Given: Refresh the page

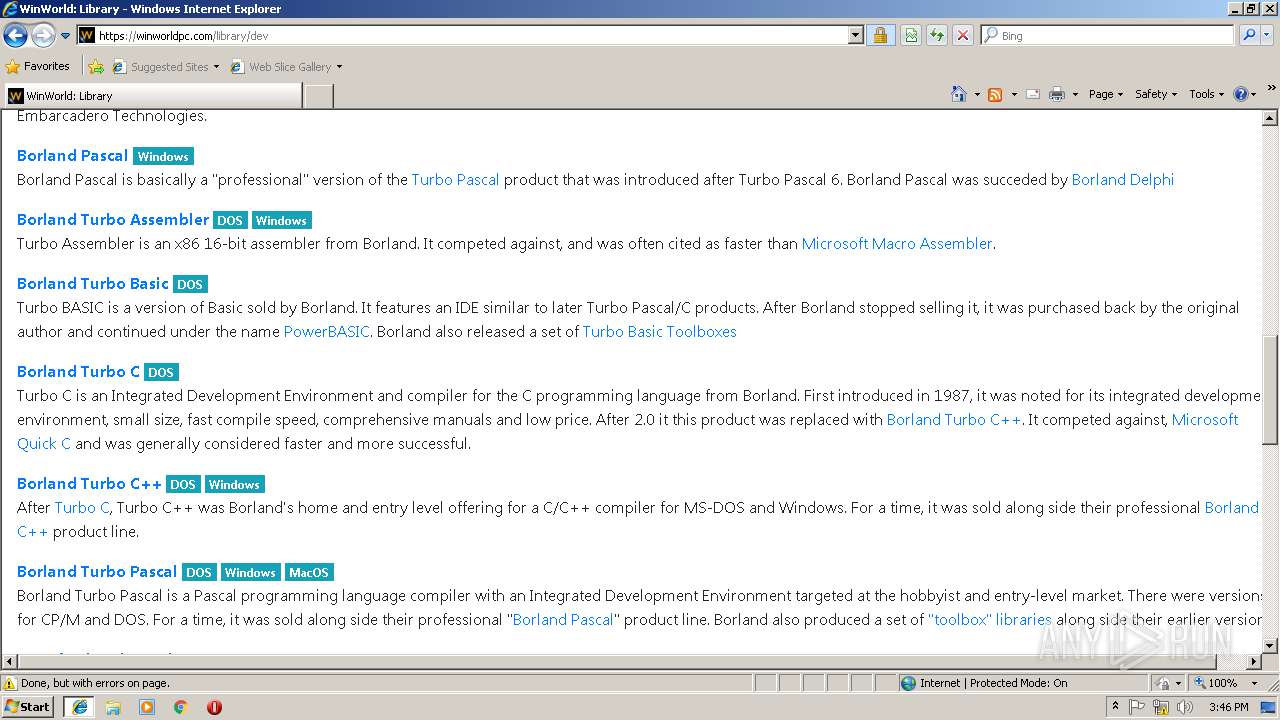Looking at the screenshot, I should (x=937, y=35).
